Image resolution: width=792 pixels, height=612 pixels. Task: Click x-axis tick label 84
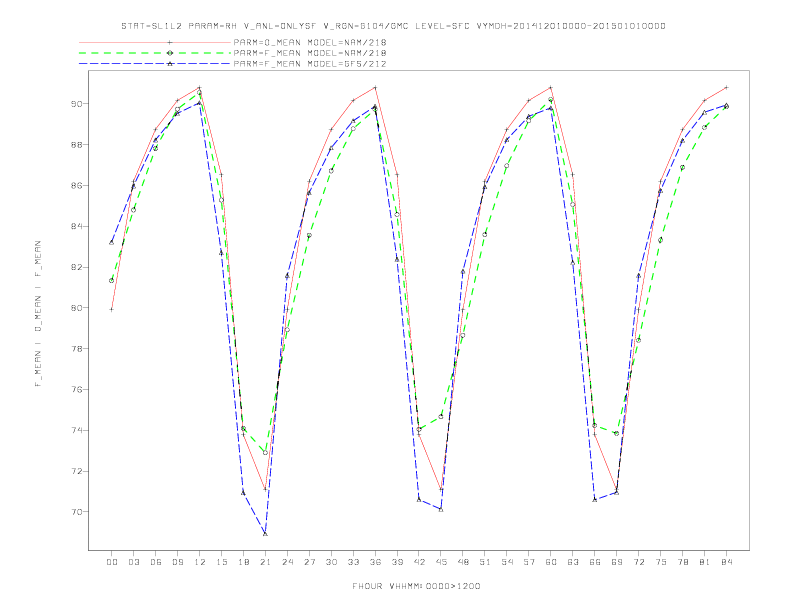tap(727, 562)
